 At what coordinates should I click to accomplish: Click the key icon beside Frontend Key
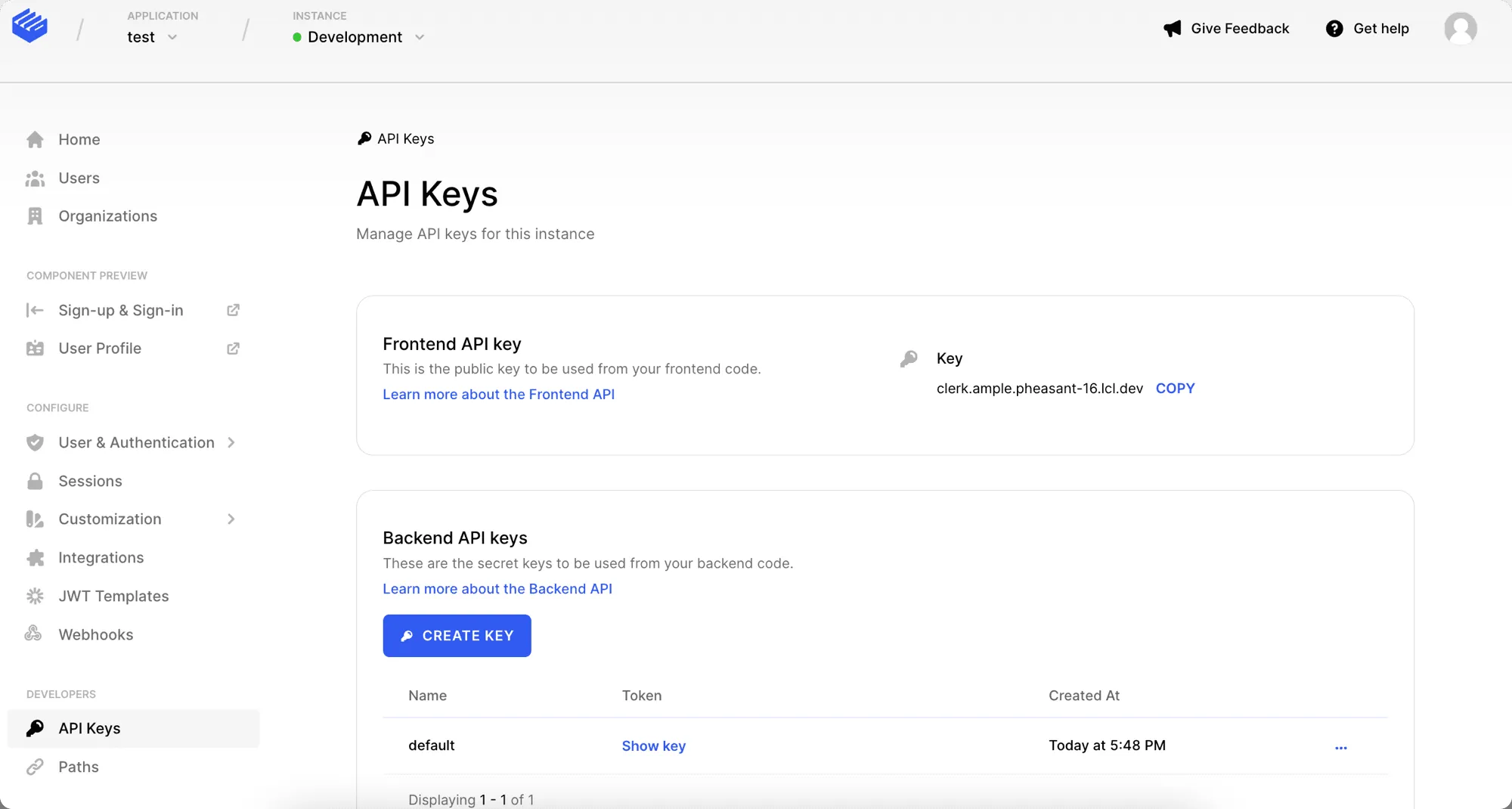coord(909,358)
